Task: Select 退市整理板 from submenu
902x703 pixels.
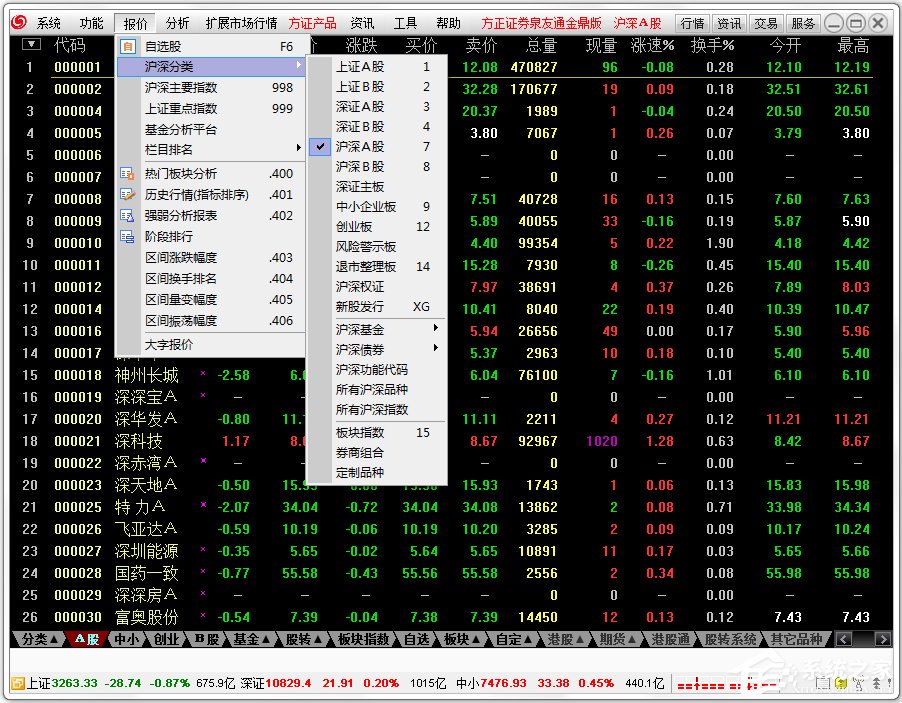Action: (x=377, y=266)
